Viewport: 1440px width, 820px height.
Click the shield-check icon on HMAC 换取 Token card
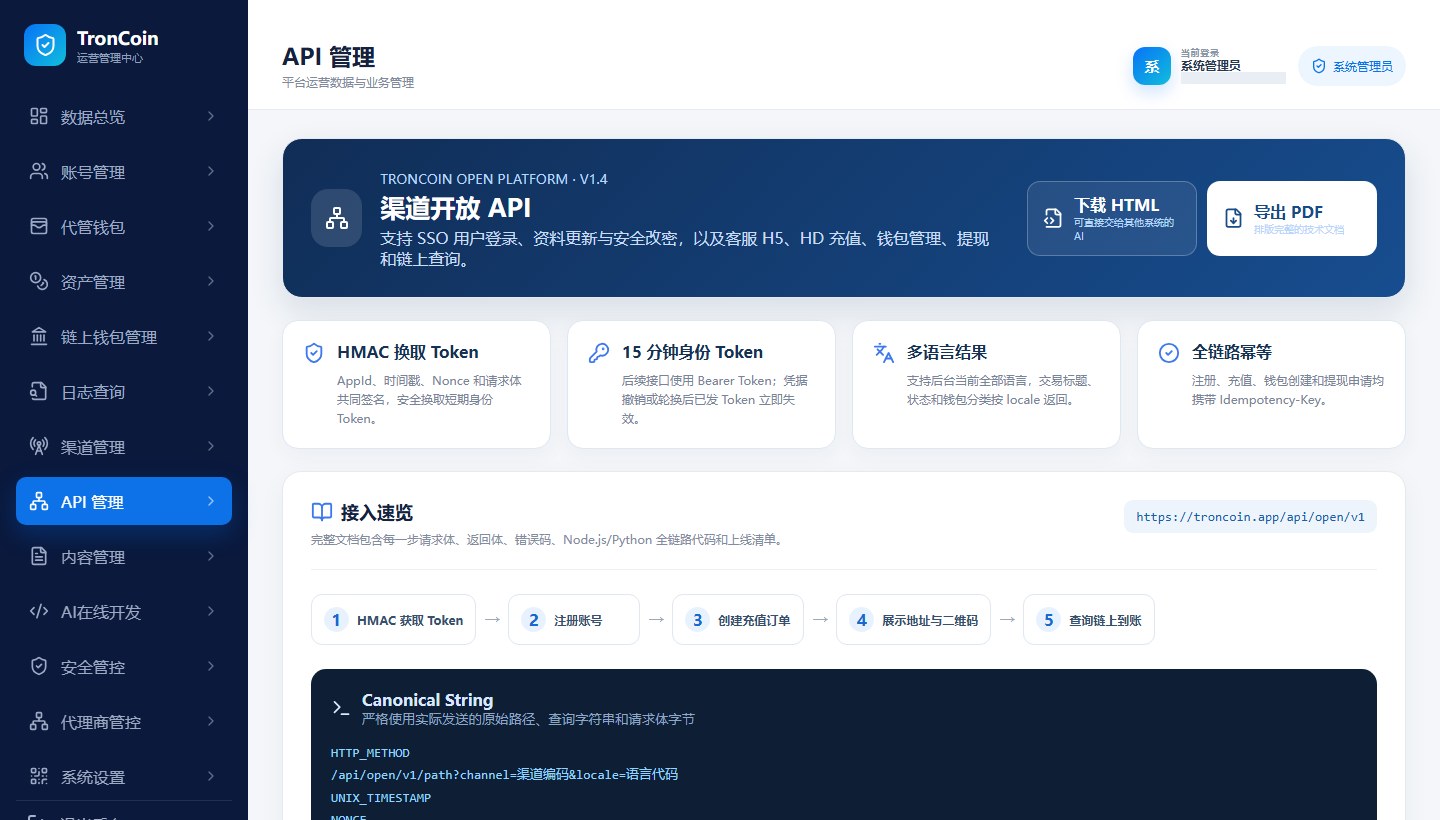314,352
